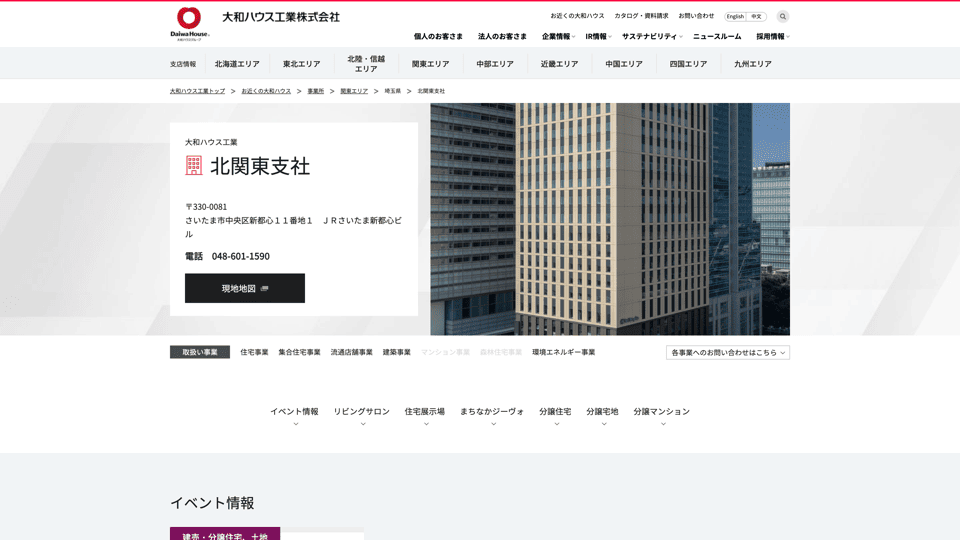Select 北陸・信越エリア tab

pos(366,64)
